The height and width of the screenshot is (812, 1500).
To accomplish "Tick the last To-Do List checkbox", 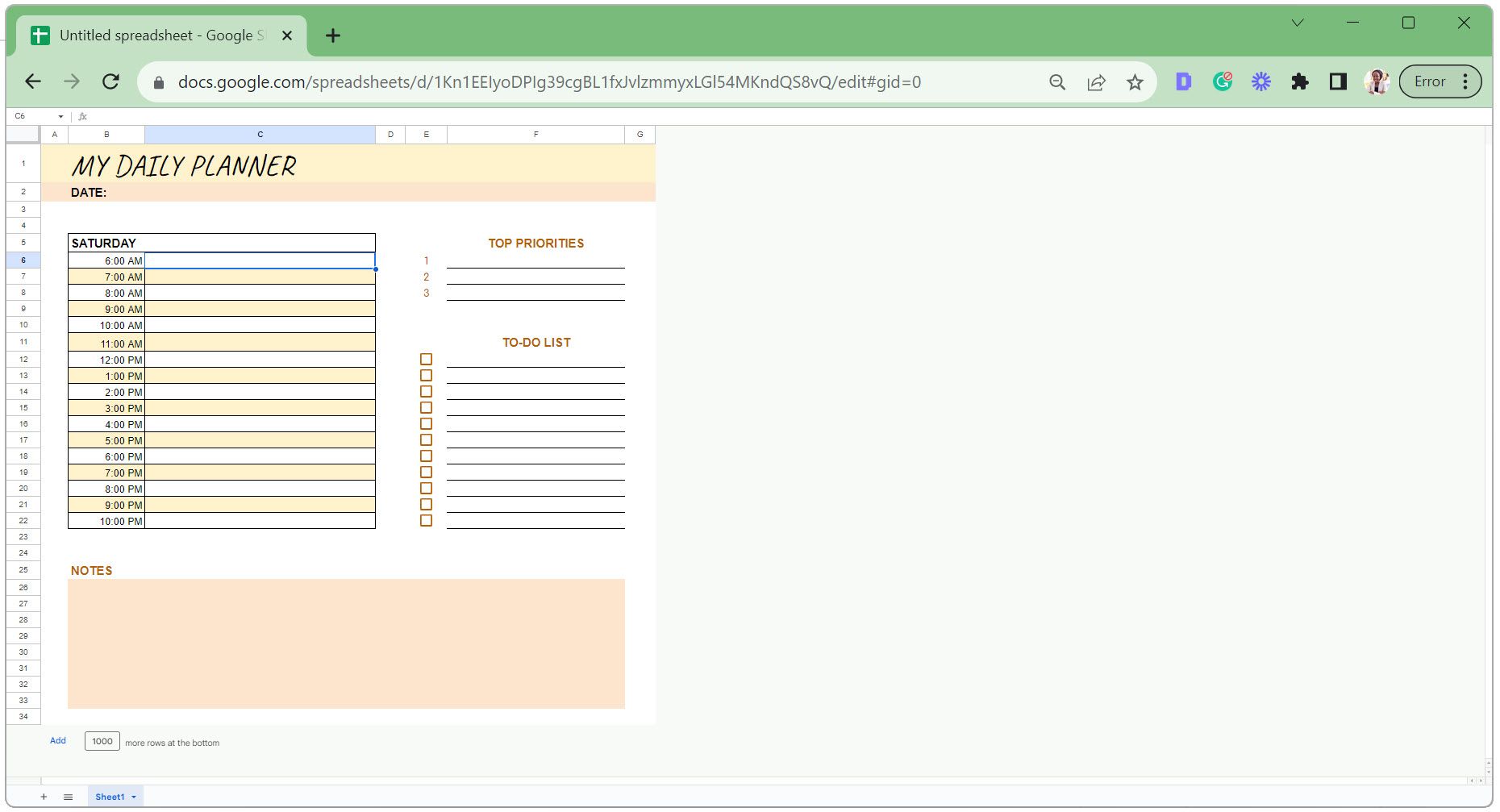I will pyautogui.click(x=426, y=521).
